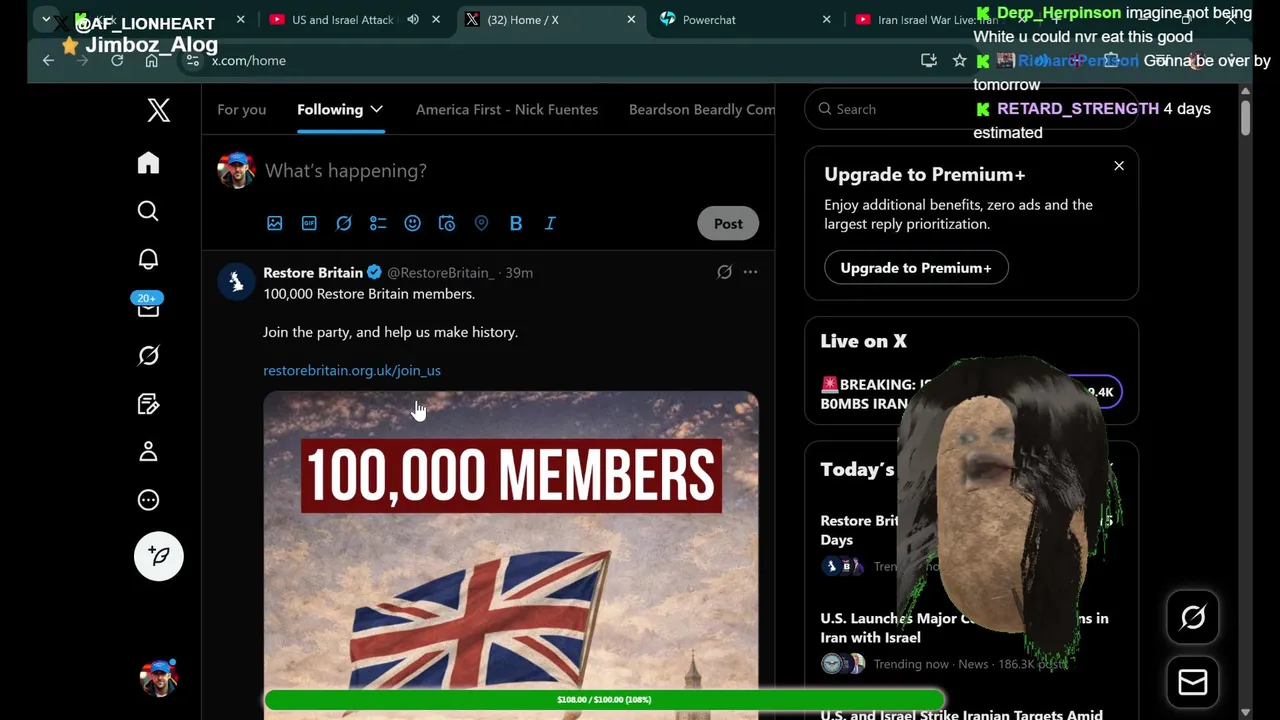This screenshot has width=1280, height=720.
Task: Open Messages with 20+ badge
Action: click(x=148, y=306)
